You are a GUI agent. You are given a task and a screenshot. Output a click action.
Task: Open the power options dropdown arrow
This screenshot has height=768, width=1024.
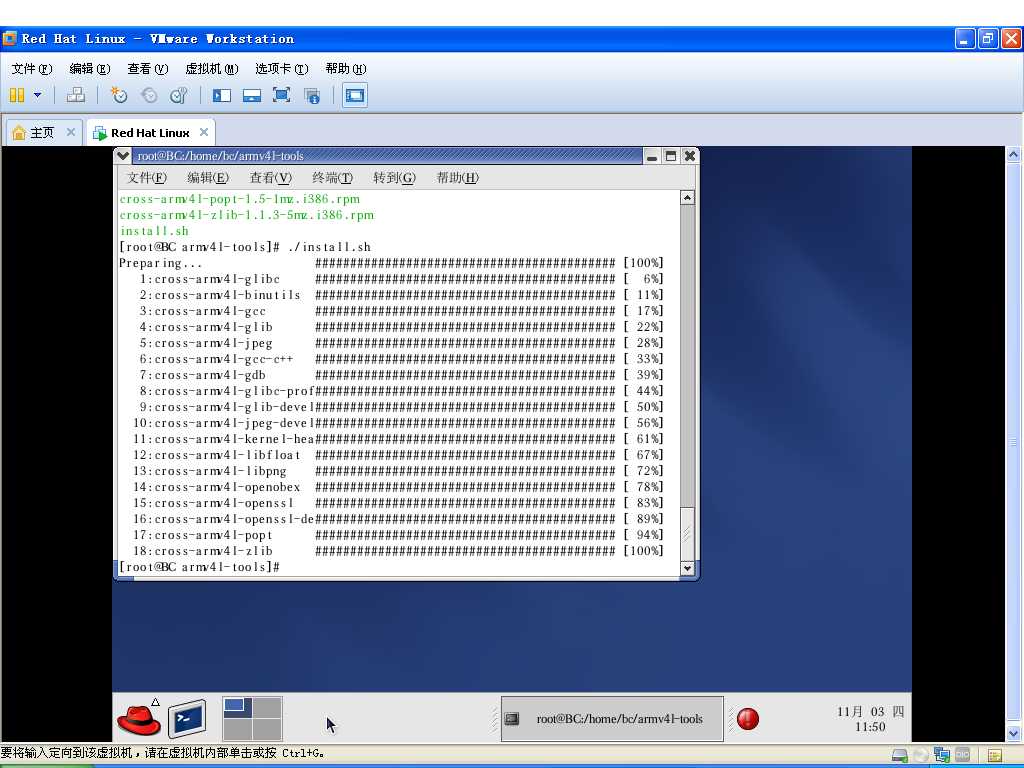pos(37,95)
